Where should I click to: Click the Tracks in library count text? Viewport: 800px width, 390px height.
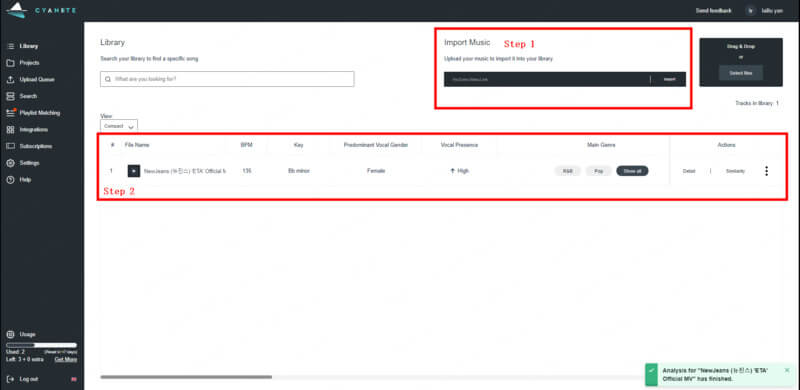tap(757, 103)
